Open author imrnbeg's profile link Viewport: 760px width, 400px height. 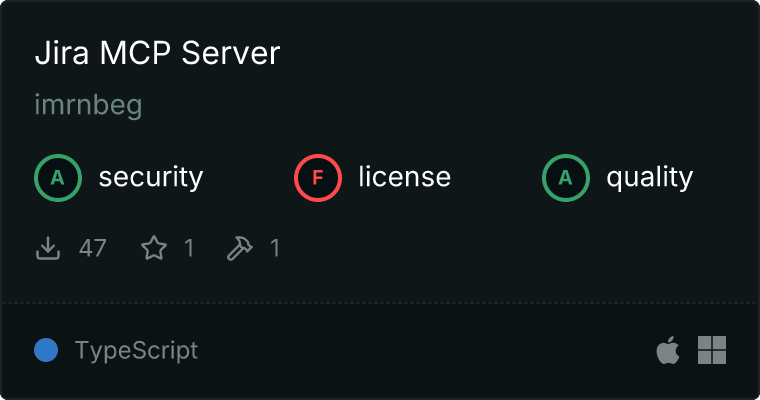(x=88, y=106)
